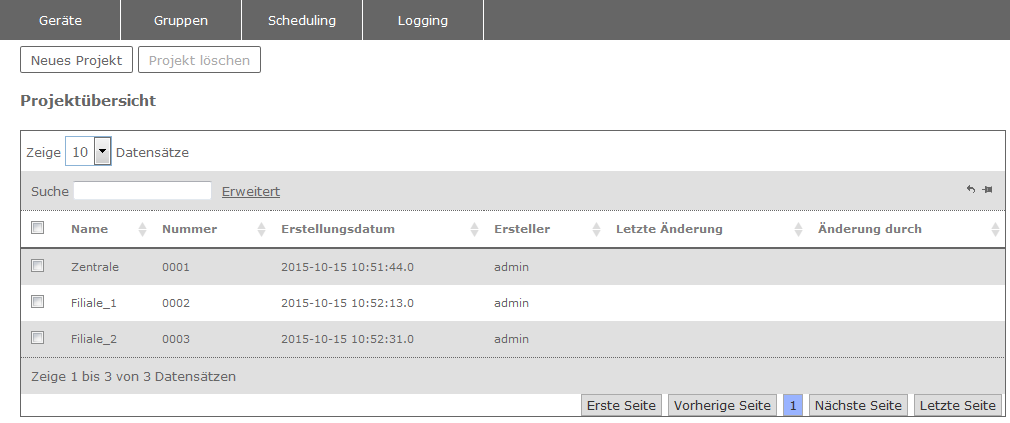This screenshot has height=423, width=1010.
Task: Click the Nächste Seite pagination button
Action: [x=858, y=405]
